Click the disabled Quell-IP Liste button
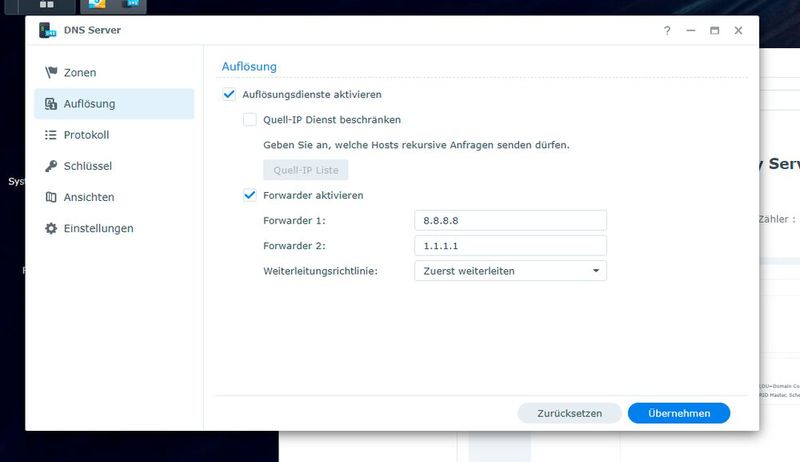 (x=306, y=170)
